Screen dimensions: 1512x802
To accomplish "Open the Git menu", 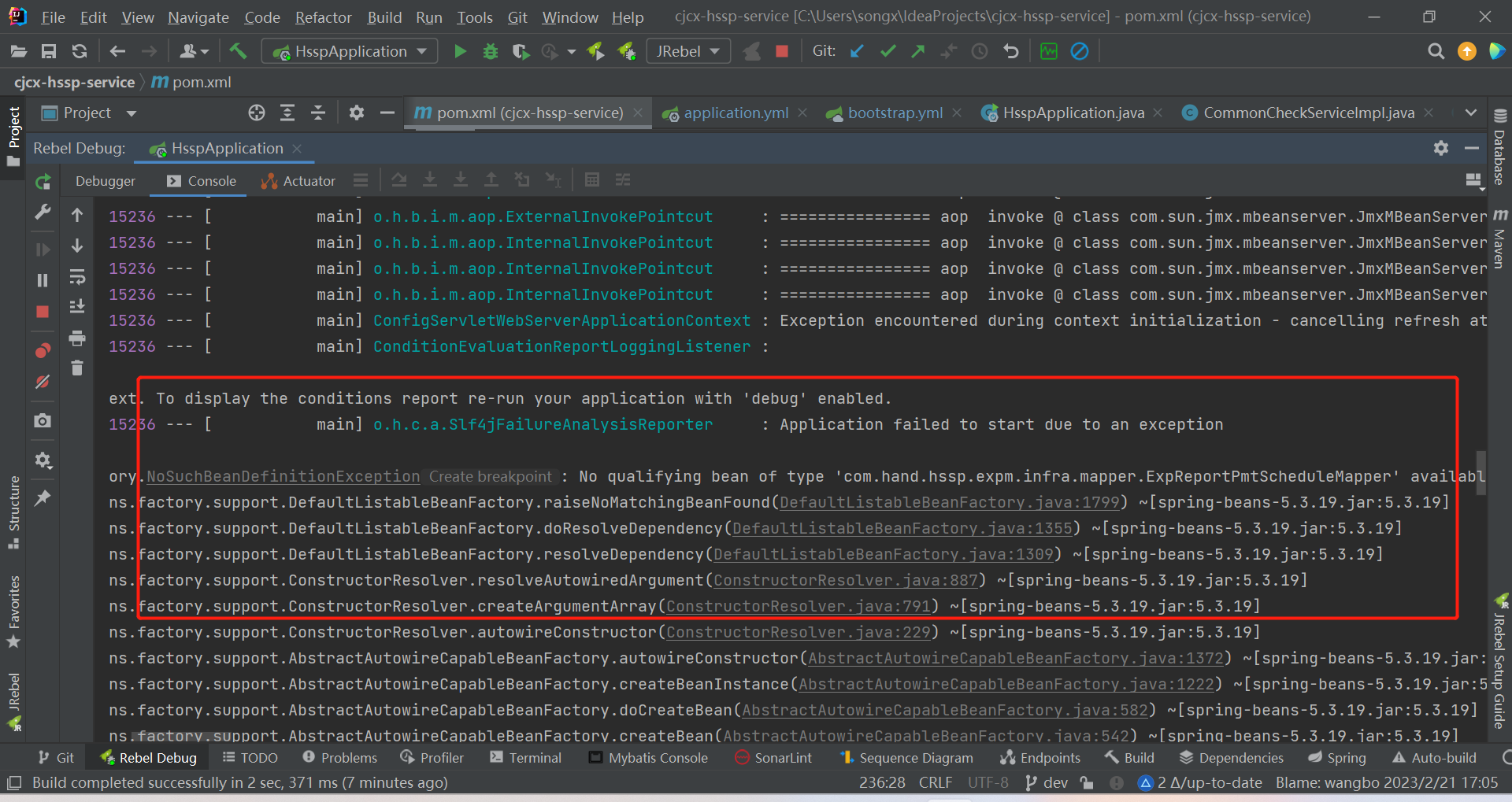I will [517, 17].
